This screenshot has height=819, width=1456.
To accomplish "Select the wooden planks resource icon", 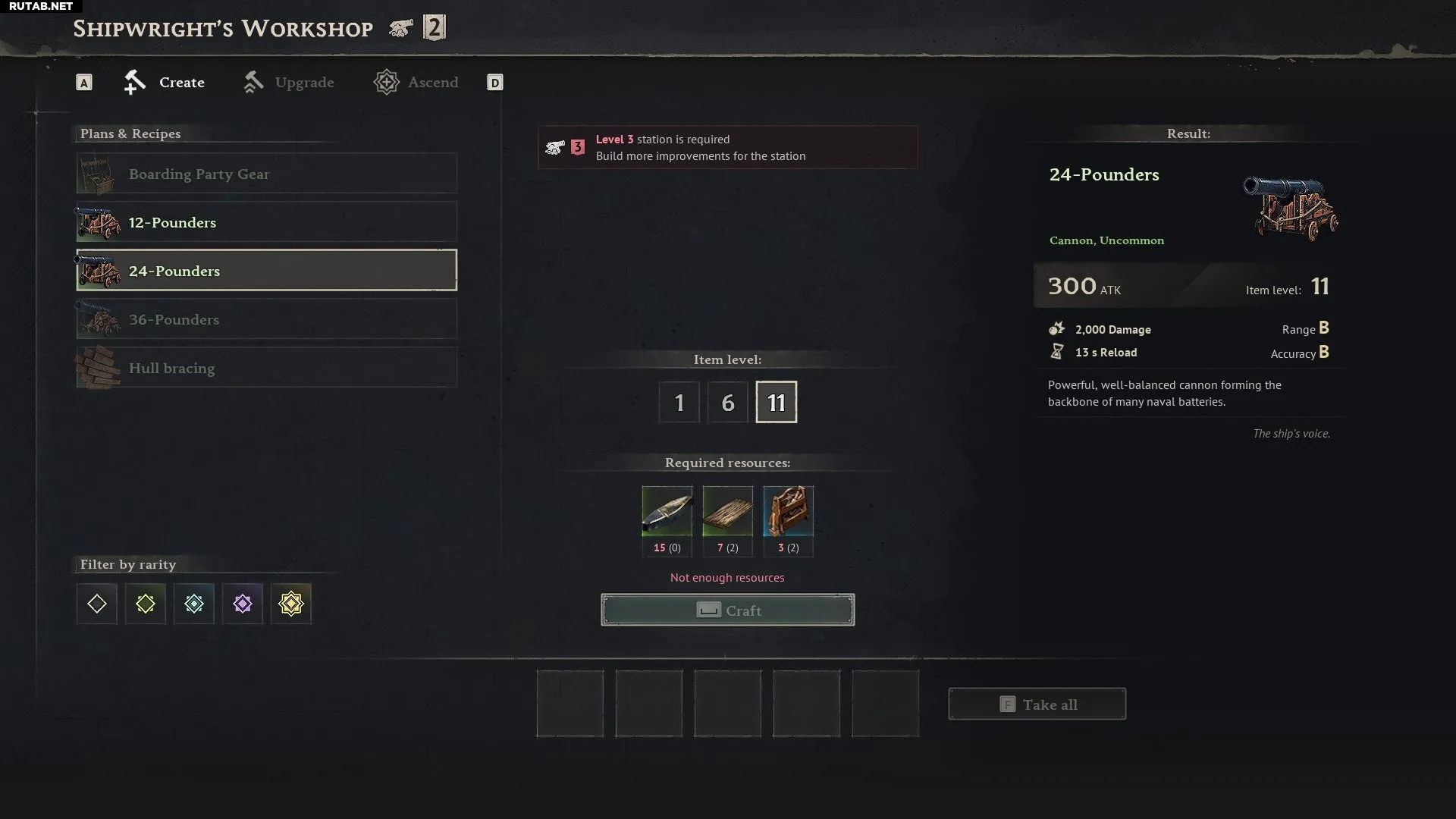I will (x=728, y=511).
